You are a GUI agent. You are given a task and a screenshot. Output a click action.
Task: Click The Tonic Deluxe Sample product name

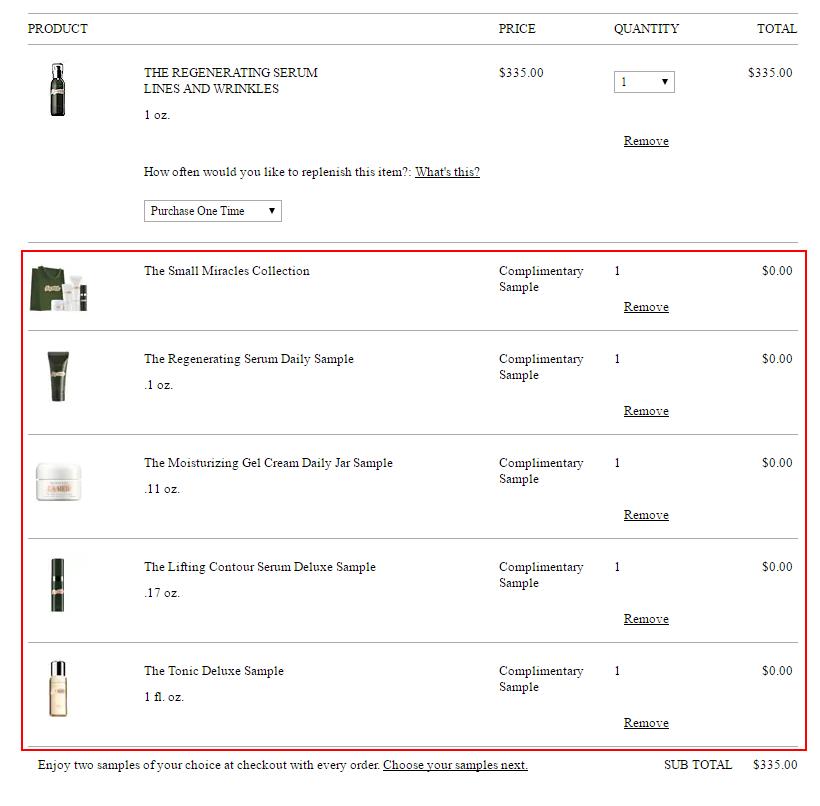click(x=214, y=671)
